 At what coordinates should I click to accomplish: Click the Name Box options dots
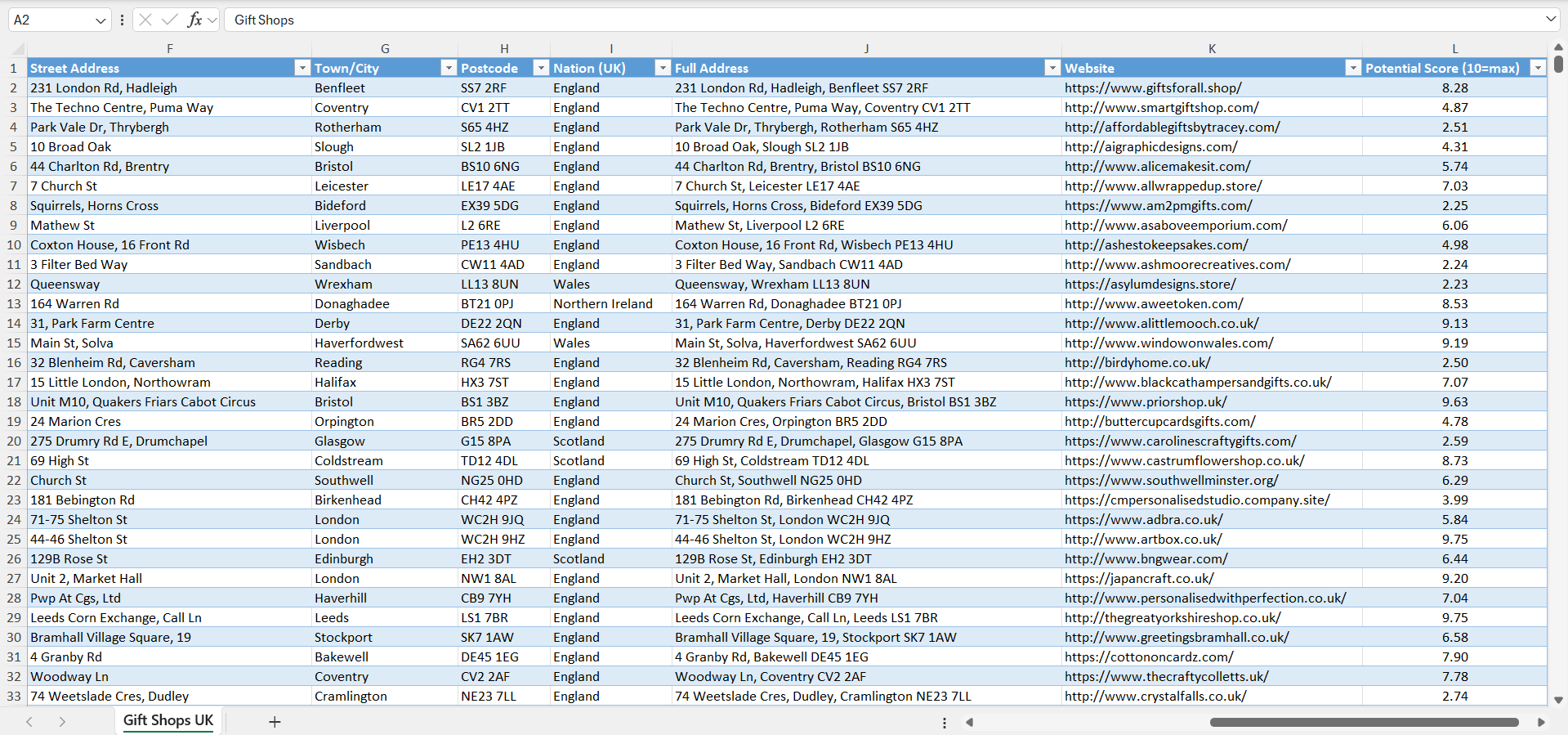122,20
